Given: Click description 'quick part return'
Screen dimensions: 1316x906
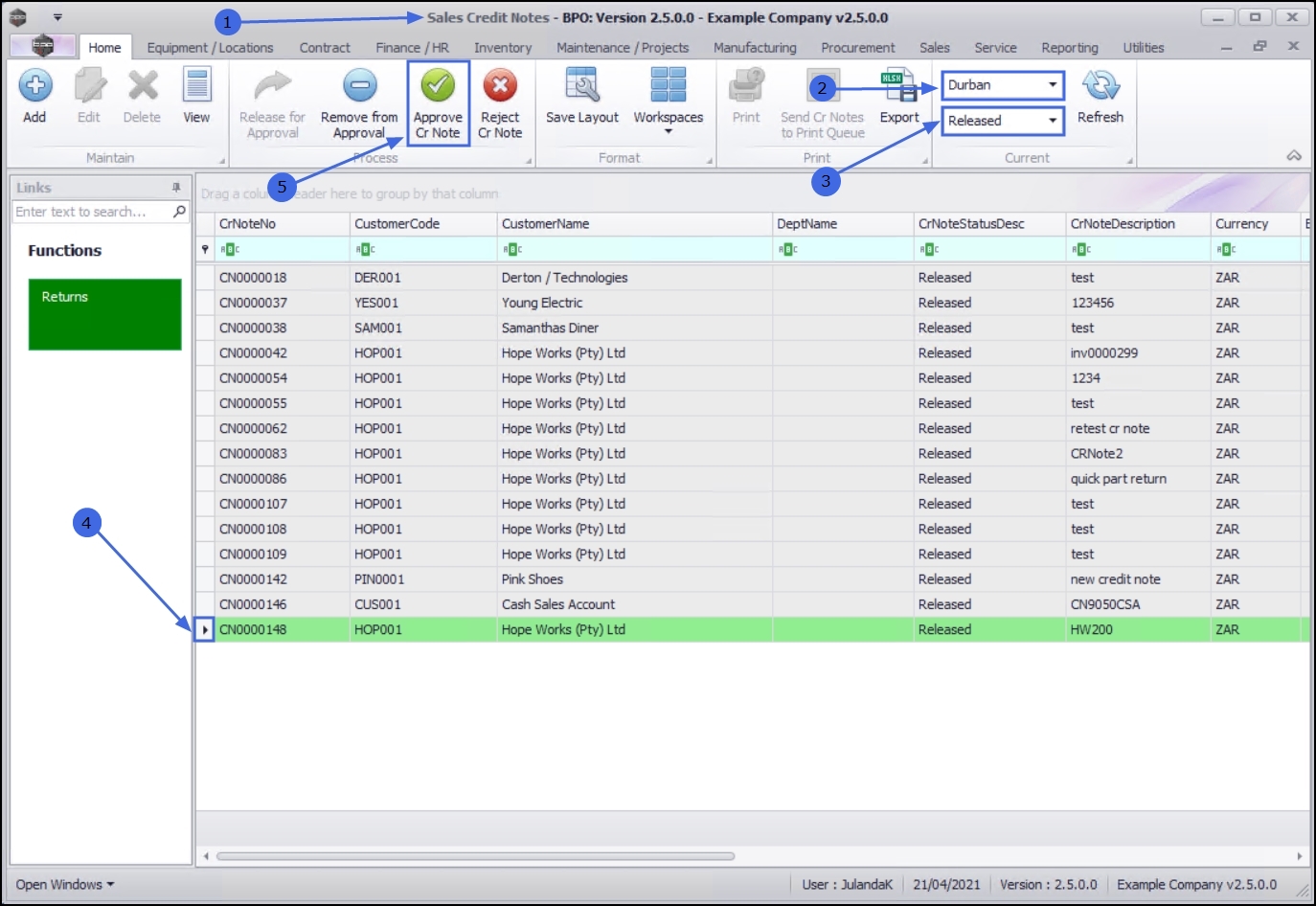Looking at the screenshot, I should point(1119,479).
